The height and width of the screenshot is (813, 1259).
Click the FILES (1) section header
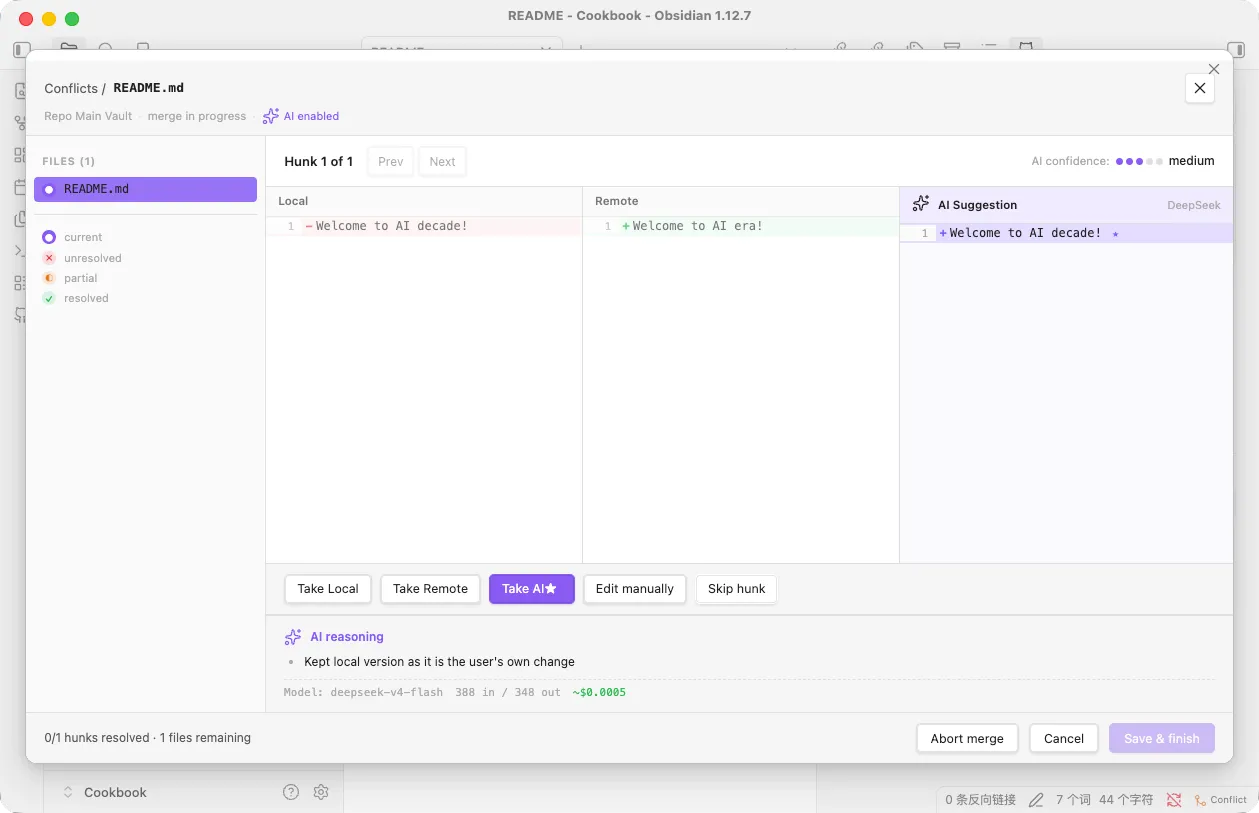[69, 161]
